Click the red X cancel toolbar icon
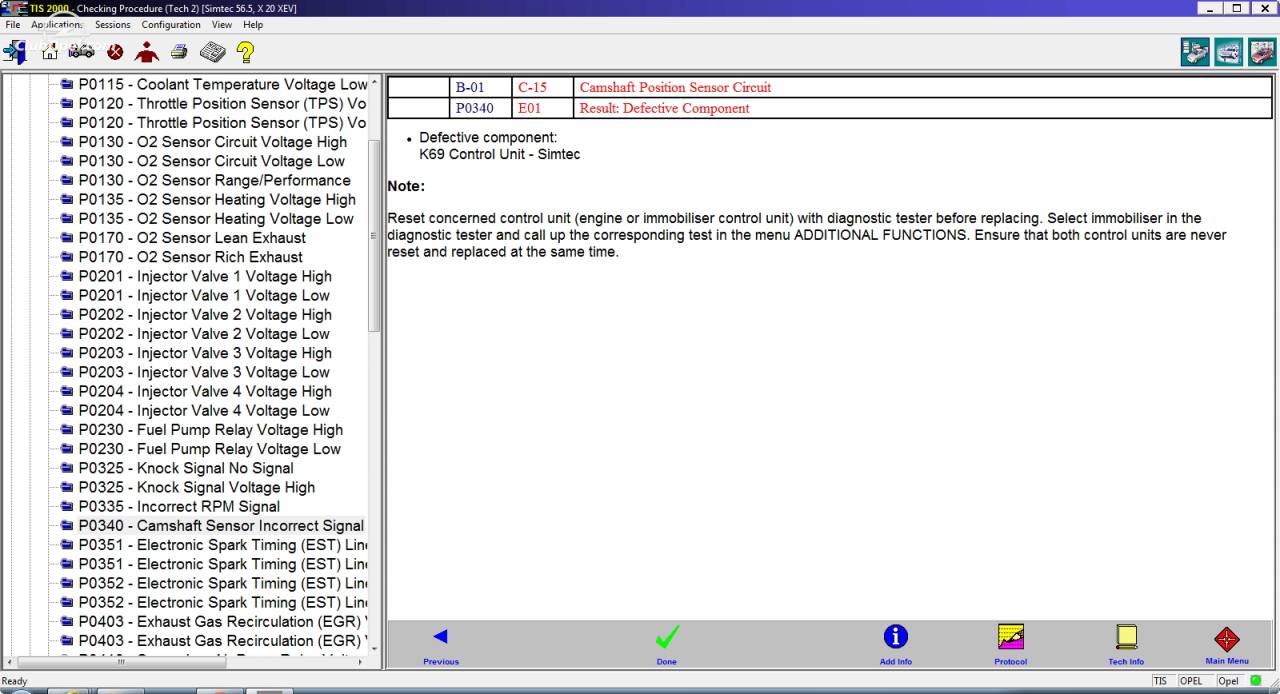Screen dimensions: 1280x694 [115, 52]
